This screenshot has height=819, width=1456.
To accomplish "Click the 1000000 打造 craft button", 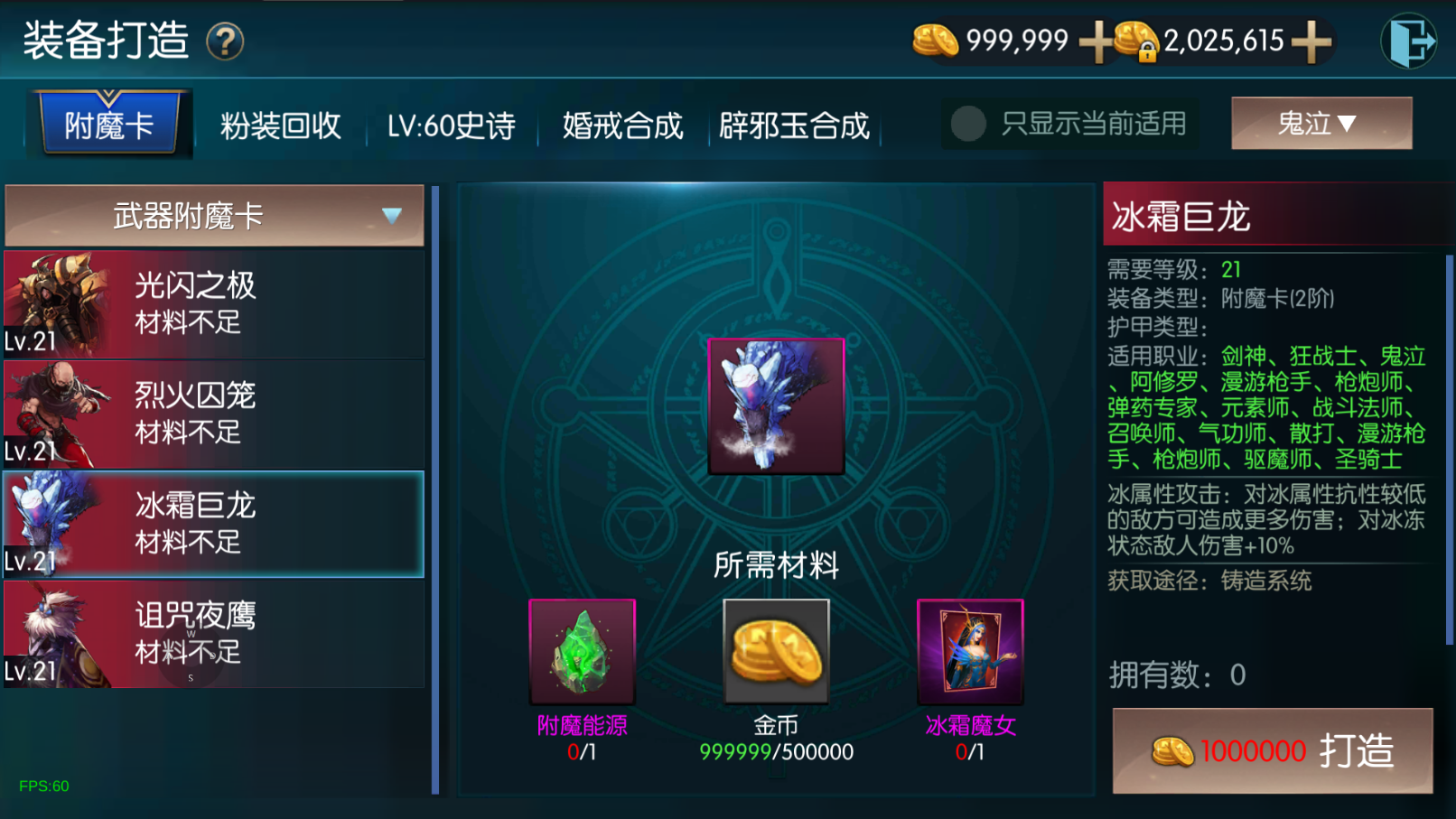I will 1273,750.
